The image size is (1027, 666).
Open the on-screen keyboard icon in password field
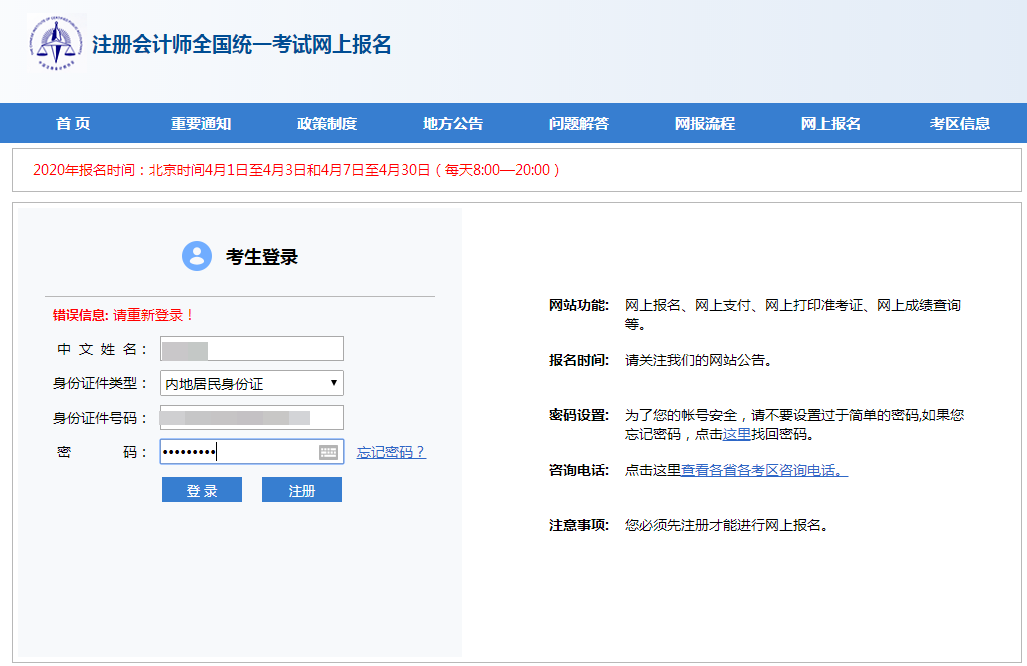330,452
